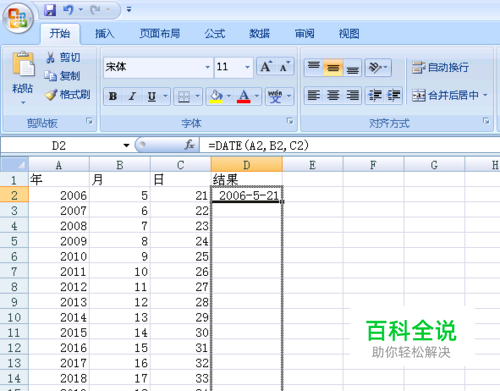Click the fx insert function icon
The image size is (500, 391).
(x=189, y=145)
